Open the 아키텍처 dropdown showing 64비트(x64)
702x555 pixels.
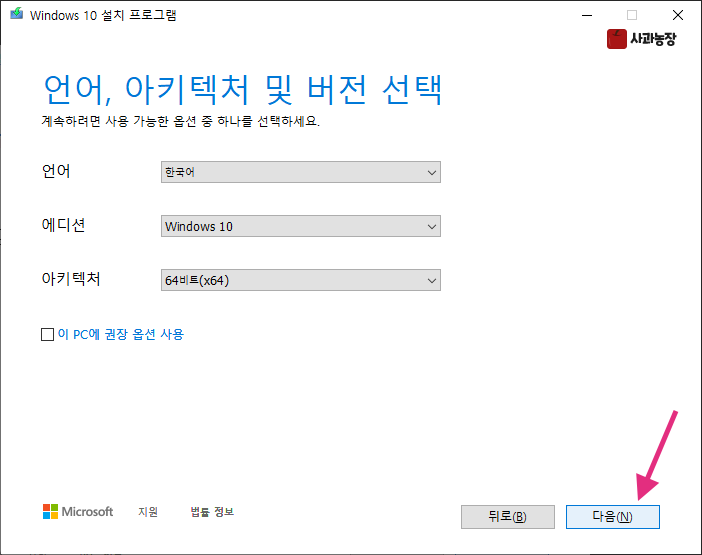click(300, 280)
